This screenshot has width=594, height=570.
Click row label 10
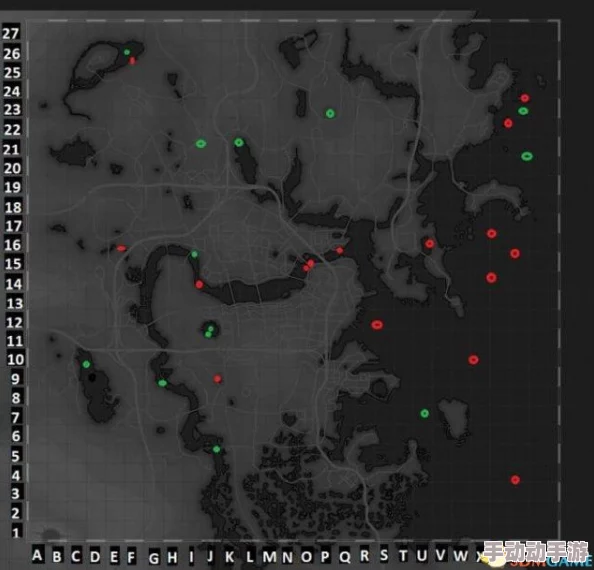pos(16,359)
